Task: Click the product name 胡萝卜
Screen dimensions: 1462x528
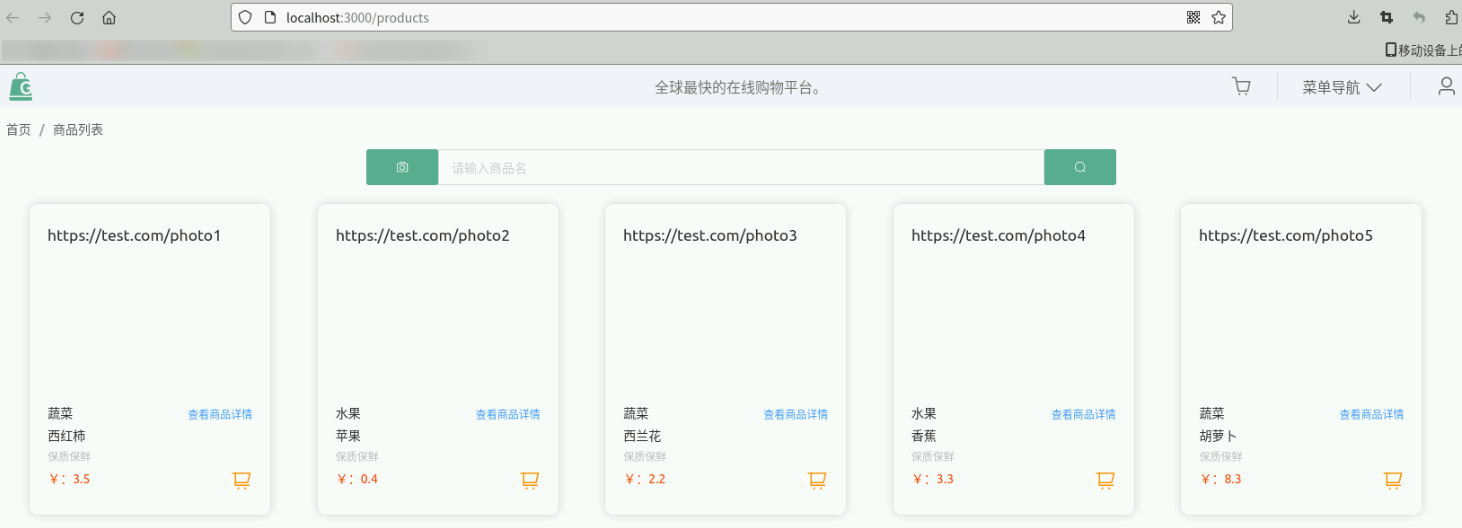Action: 1218,436
